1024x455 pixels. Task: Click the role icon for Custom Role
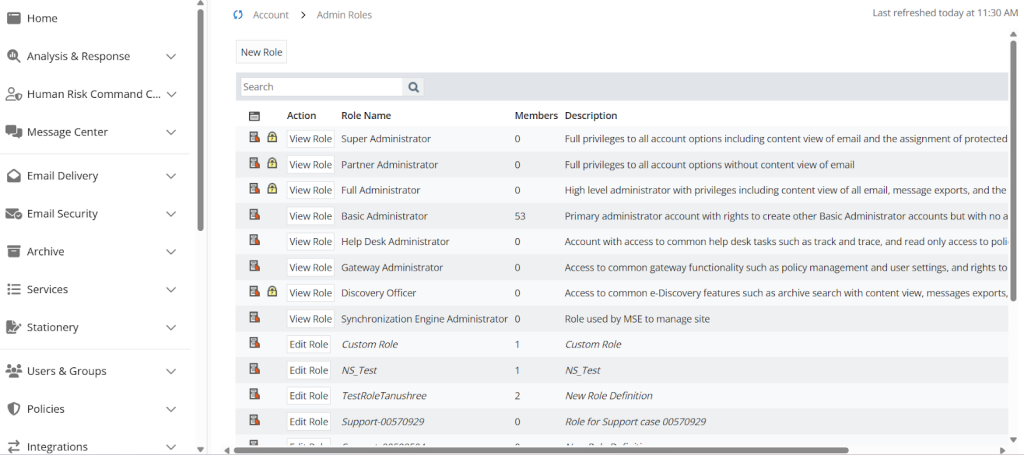click(255, 343)
